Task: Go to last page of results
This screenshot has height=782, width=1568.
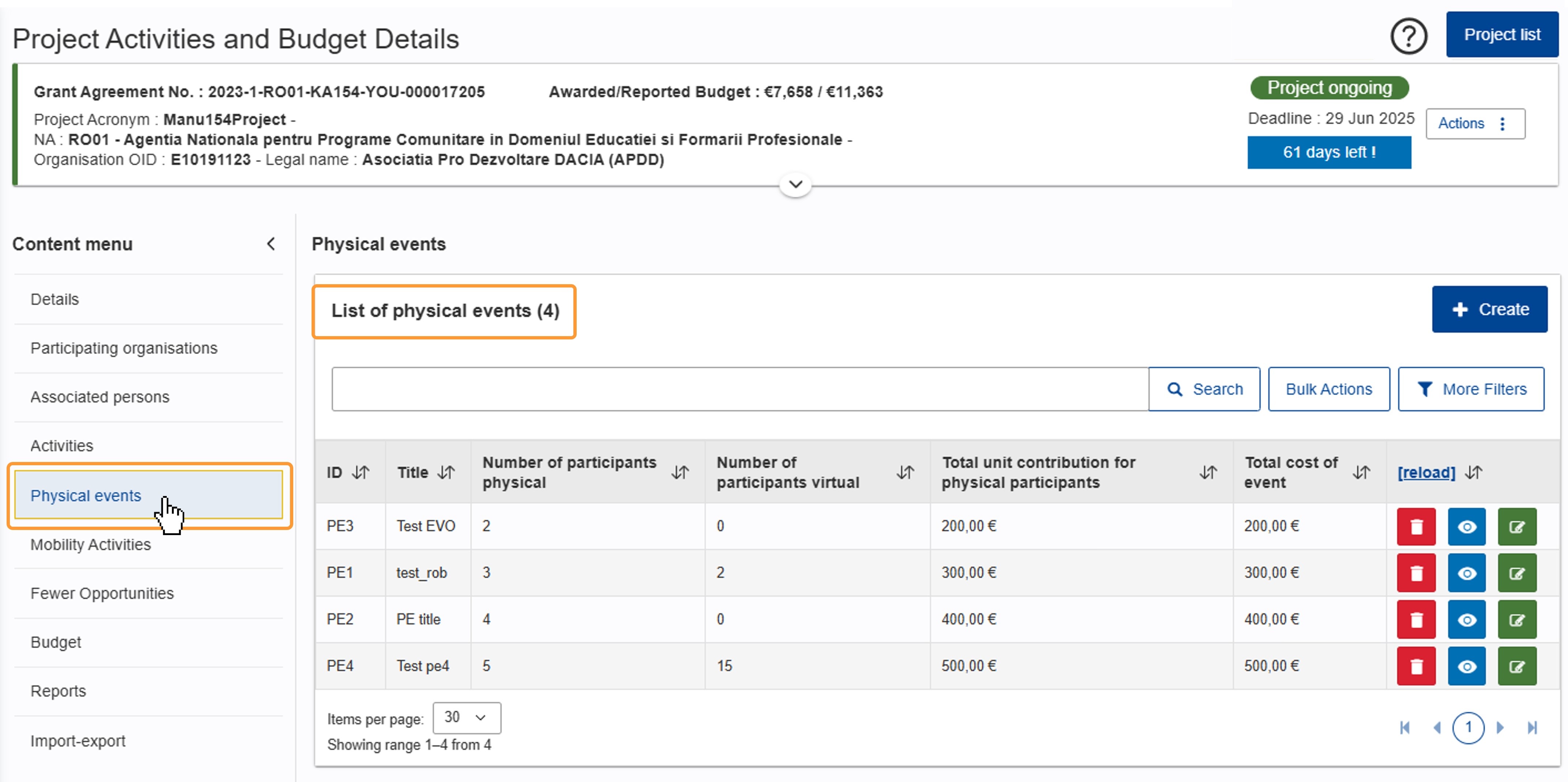Action: (x=1533, y=727)
